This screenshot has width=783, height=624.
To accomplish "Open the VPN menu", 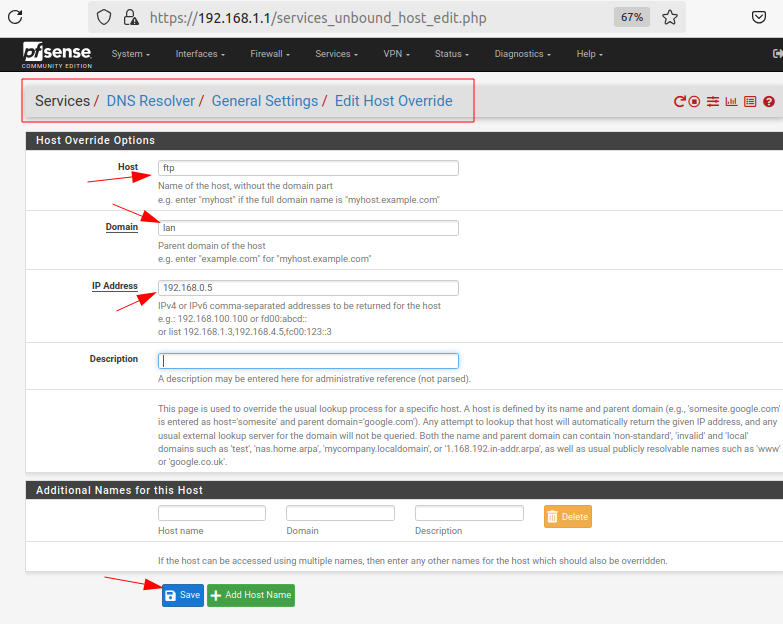I will (396, 54).
